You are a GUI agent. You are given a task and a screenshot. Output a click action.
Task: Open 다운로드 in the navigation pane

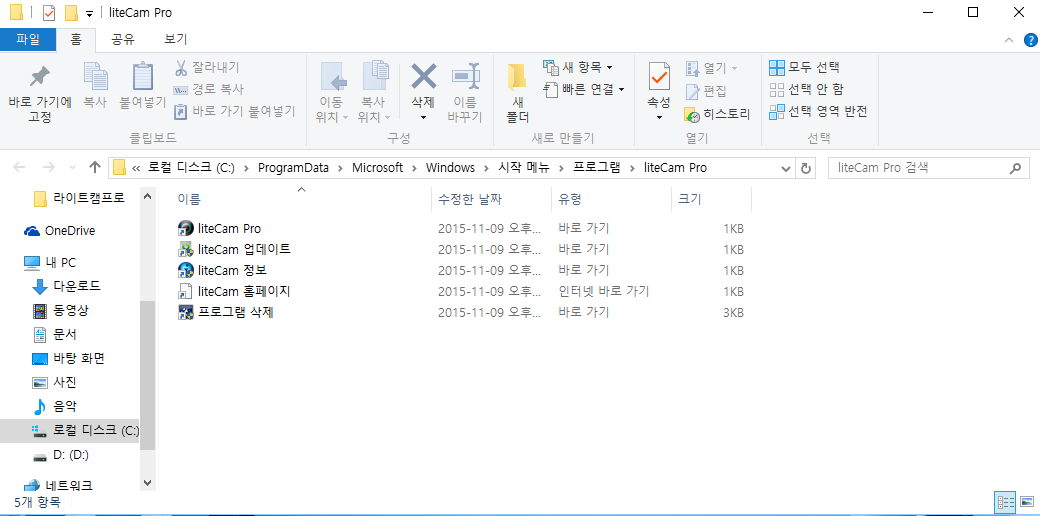pos(67,287)
